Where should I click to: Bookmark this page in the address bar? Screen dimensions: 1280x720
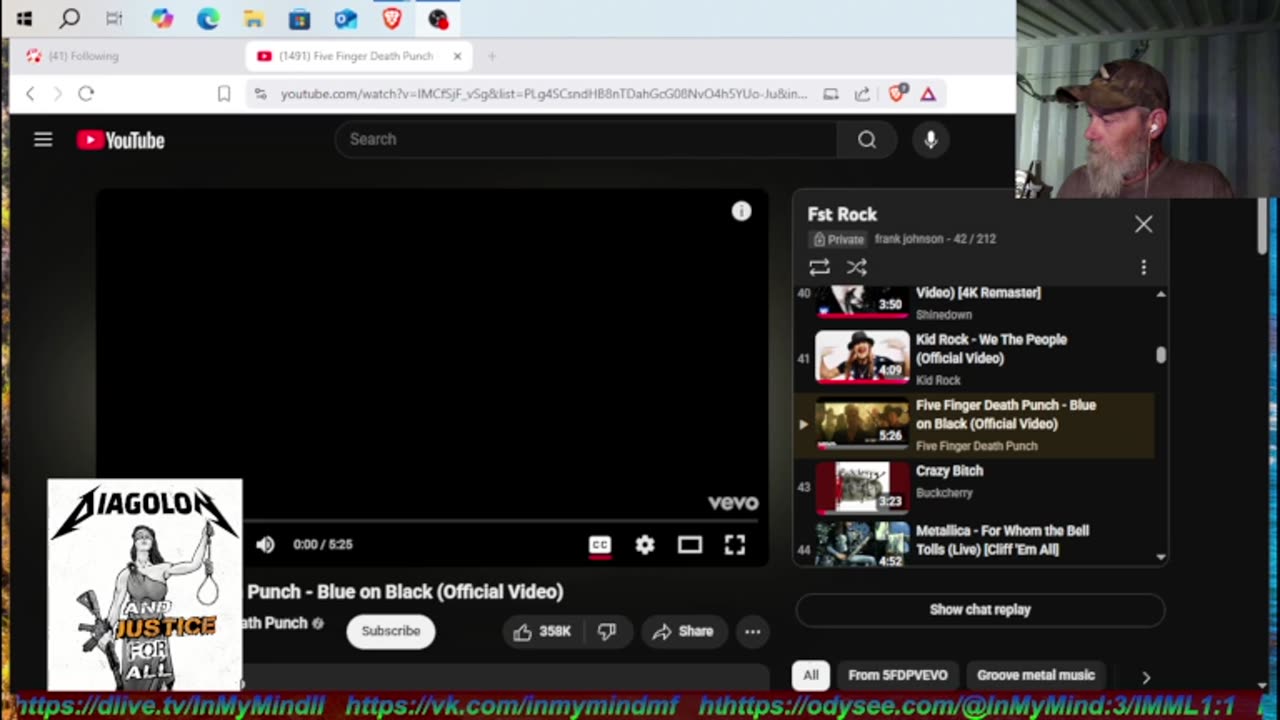[x=224, y=94]
